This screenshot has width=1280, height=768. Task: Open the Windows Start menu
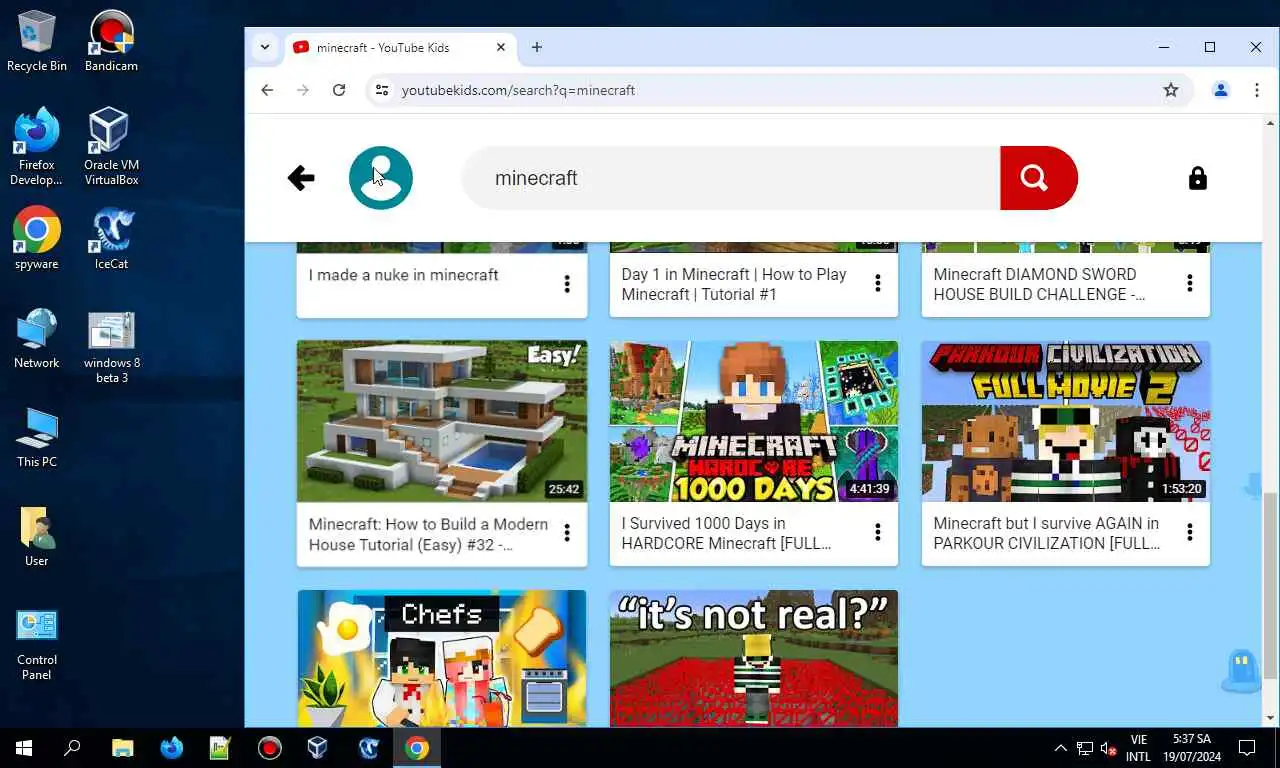tap(24, 748)
